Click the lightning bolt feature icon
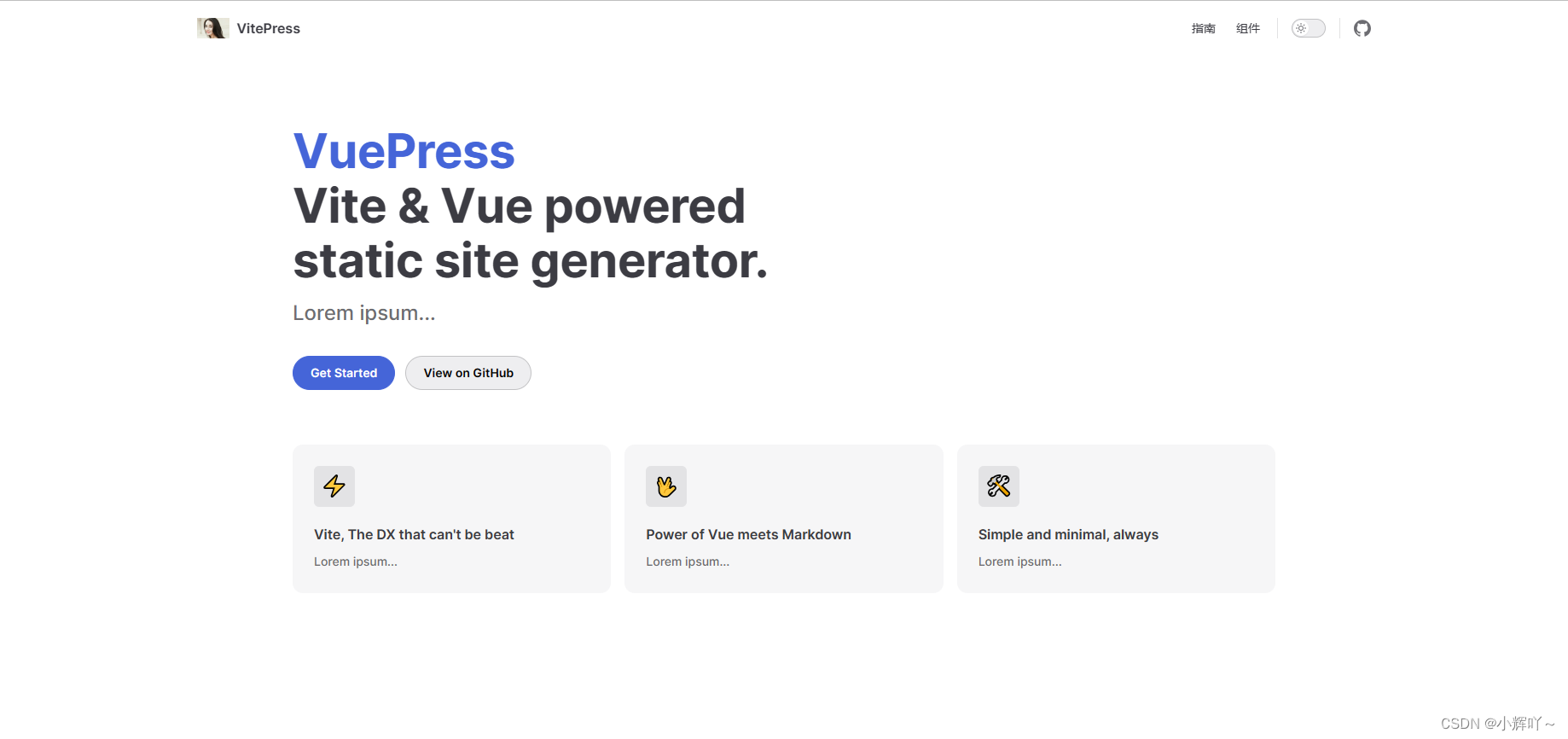Image resolution: width=1568 pixels, height=739 pixels. 334,486
